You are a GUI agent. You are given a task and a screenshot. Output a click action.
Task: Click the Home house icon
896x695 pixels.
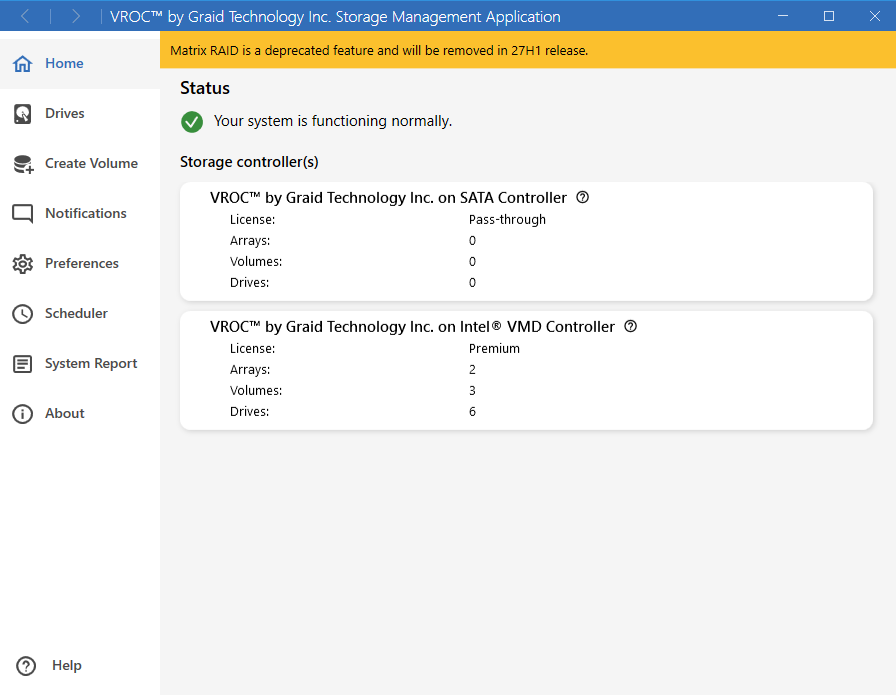pyautogui.click(x=23, y=63)
